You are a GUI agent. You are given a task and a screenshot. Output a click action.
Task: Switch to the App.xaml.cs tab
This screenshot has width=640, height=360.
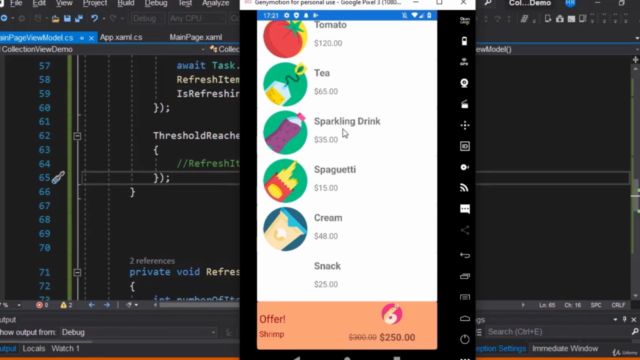pyautogui.click(x=121, y=37)
